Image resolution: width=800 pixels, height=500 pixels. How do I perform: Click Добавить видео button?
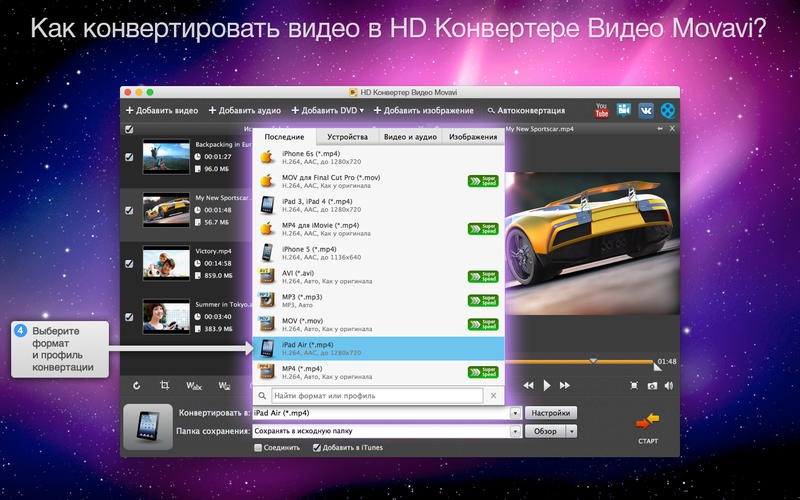pos(162,110)
